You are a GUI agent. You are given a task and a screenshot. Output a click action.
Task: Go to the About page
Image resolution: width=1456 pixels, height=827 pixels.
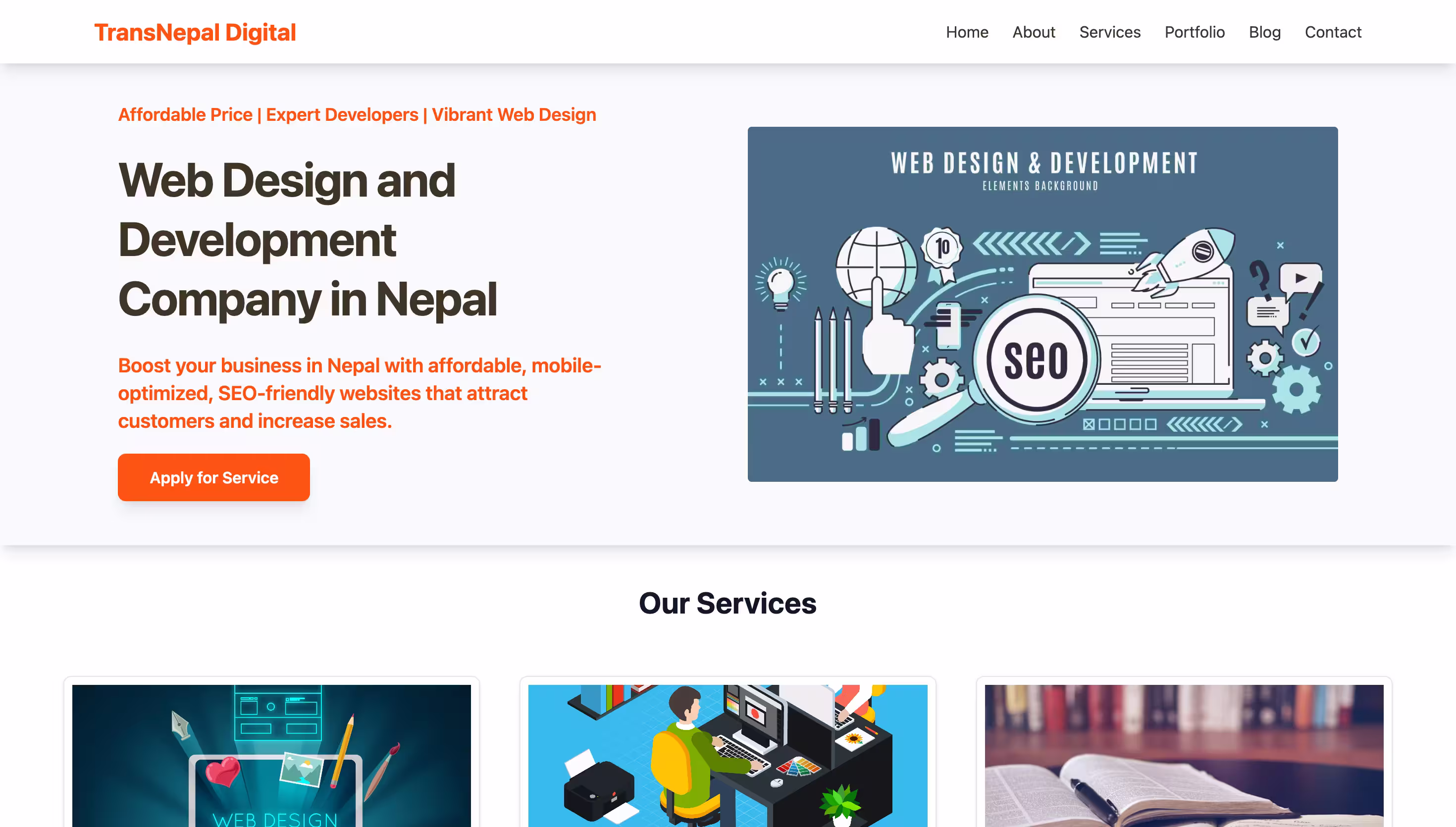[x=1034, y=32]
